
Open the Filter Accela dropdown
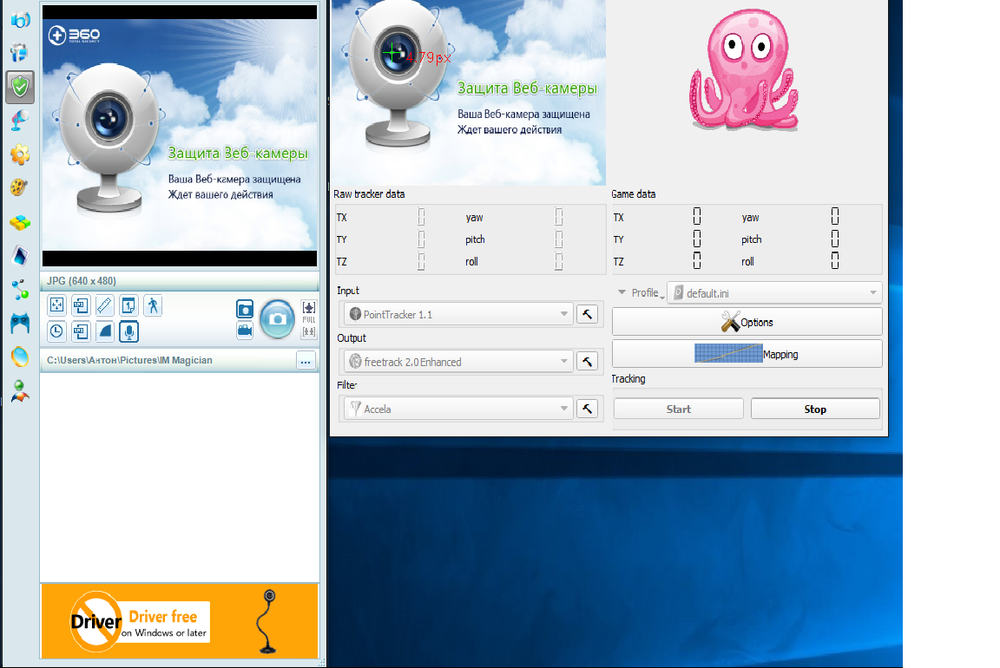coord(457,409)
